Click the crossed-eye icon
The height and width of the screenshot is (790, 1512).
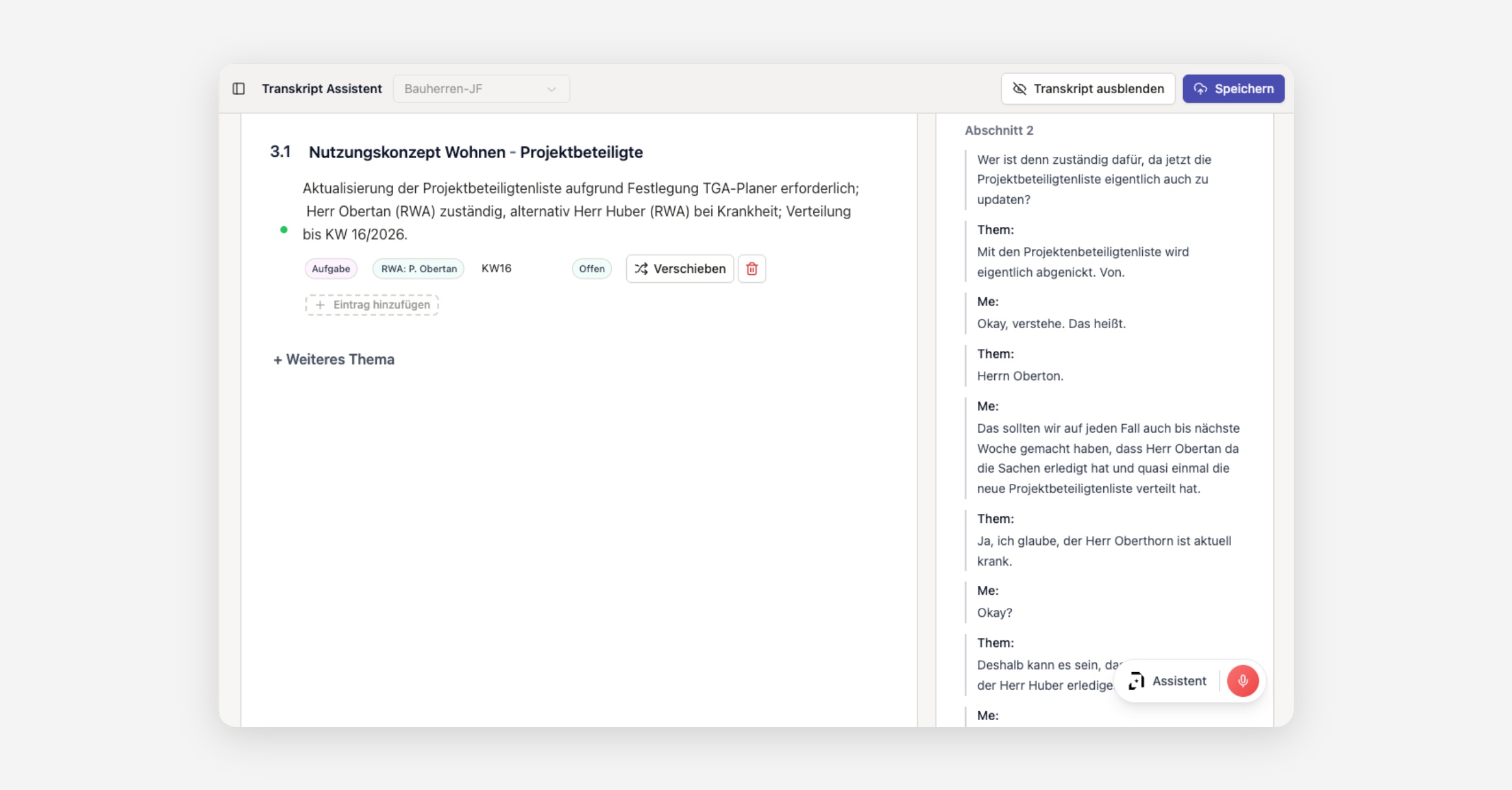(1019, 89)
